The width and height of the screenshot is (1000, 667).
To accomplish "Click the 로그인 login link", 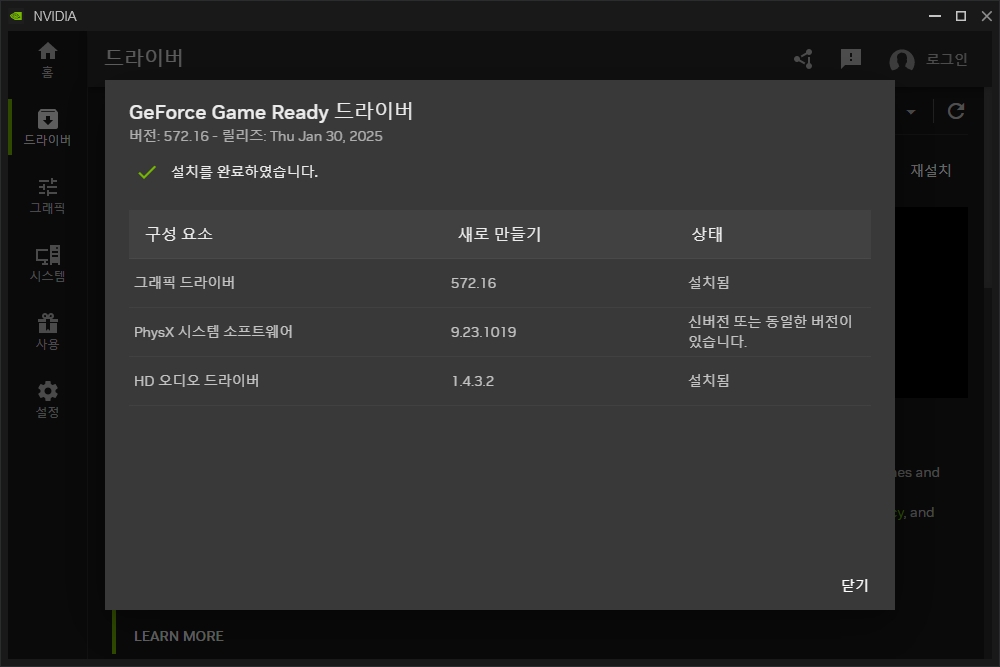I will tap(946, 59).
